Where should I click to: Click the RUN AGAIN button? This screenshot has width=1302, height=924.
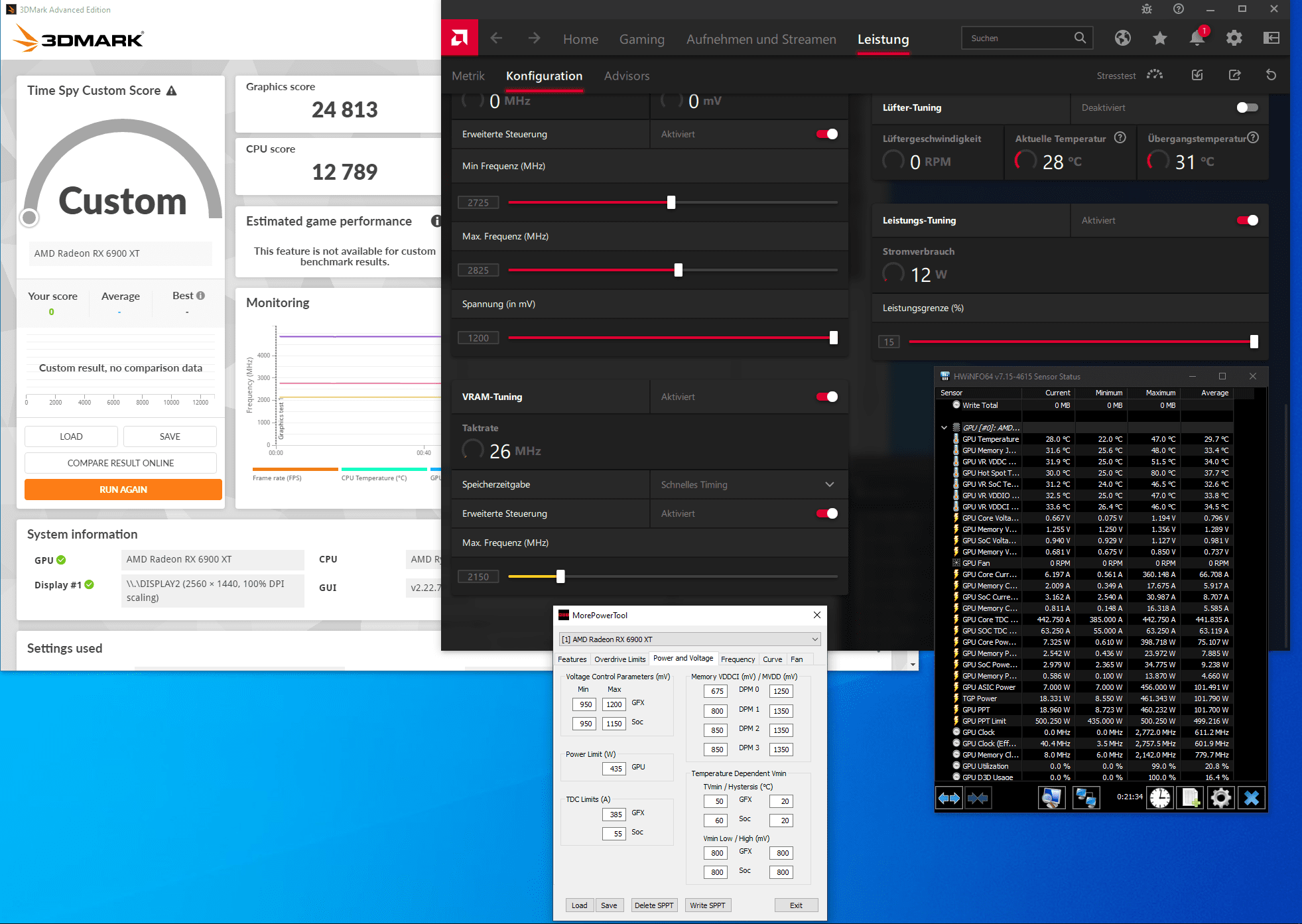(123, 490)
